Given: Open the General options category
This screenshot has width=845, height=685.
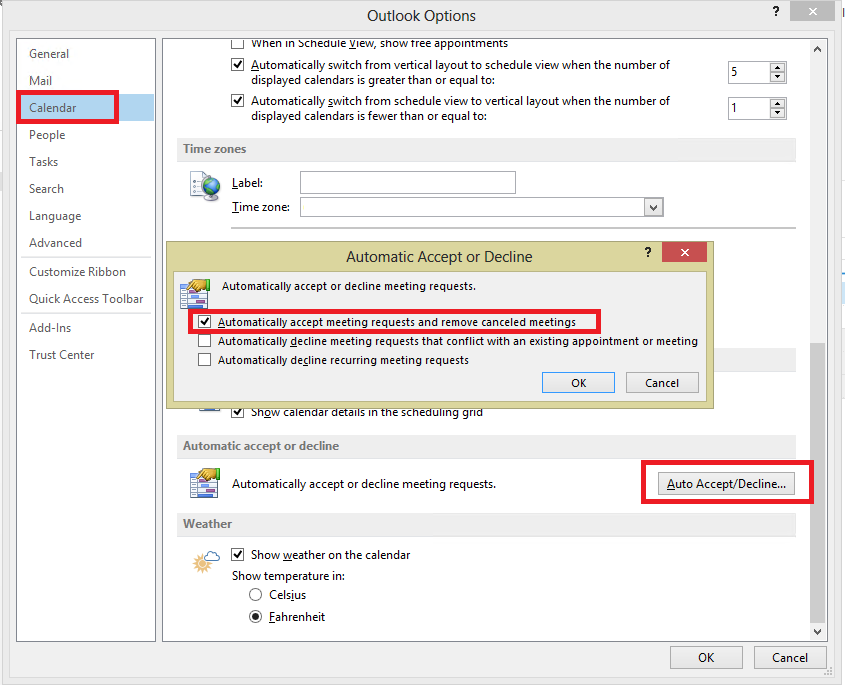Looking at the screenshot, I should (x=49, y=54).
